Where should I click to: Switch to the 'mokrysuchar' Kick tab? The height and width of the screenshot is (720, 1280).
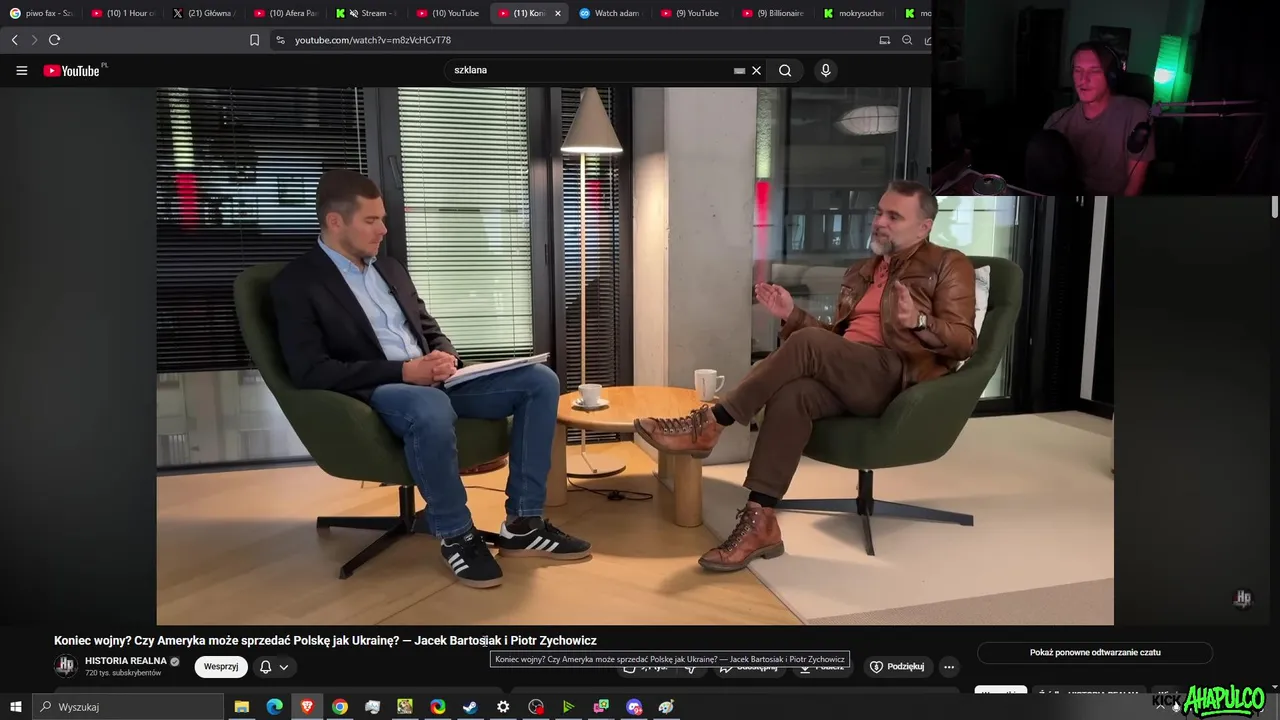coord(856,13)
